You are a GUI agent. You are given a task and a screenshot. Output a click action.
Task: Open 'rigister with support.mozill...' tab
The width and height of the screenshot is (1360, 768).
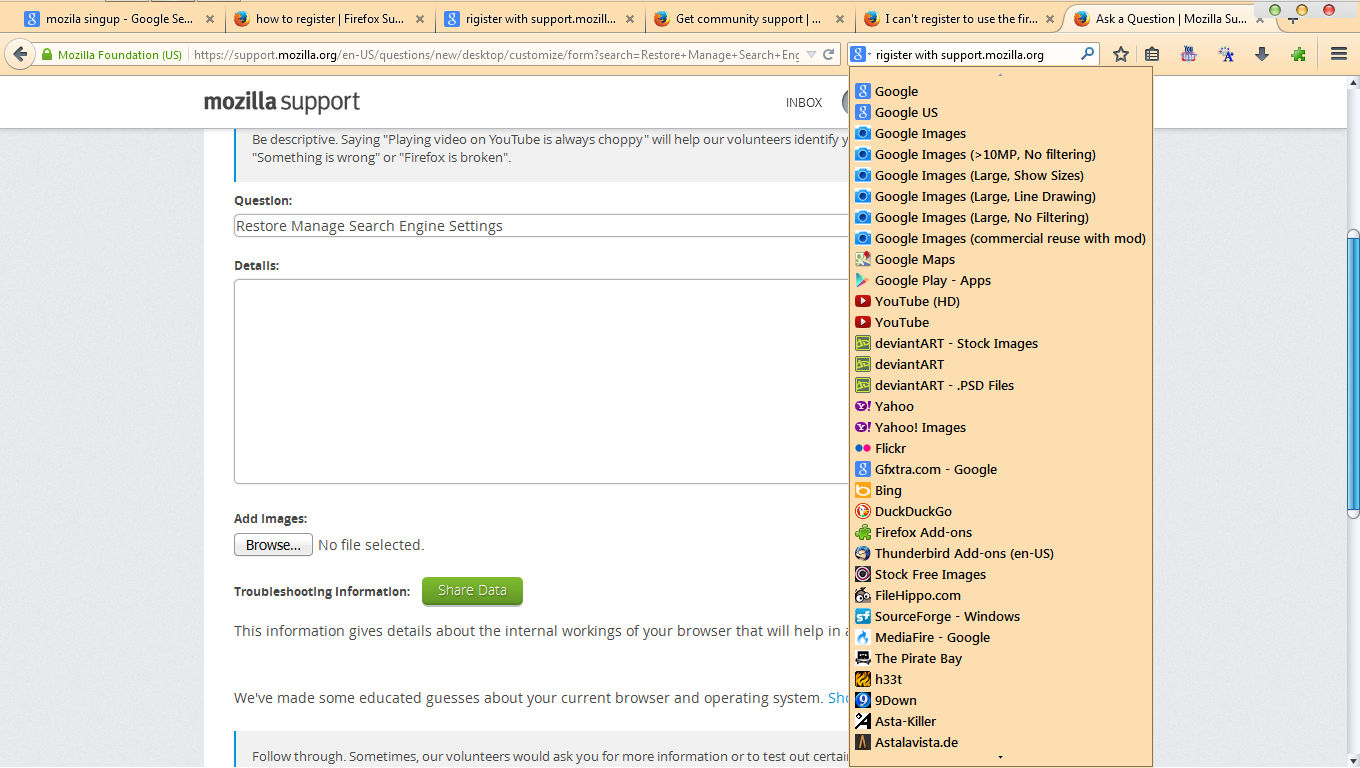tap(539, 19)
